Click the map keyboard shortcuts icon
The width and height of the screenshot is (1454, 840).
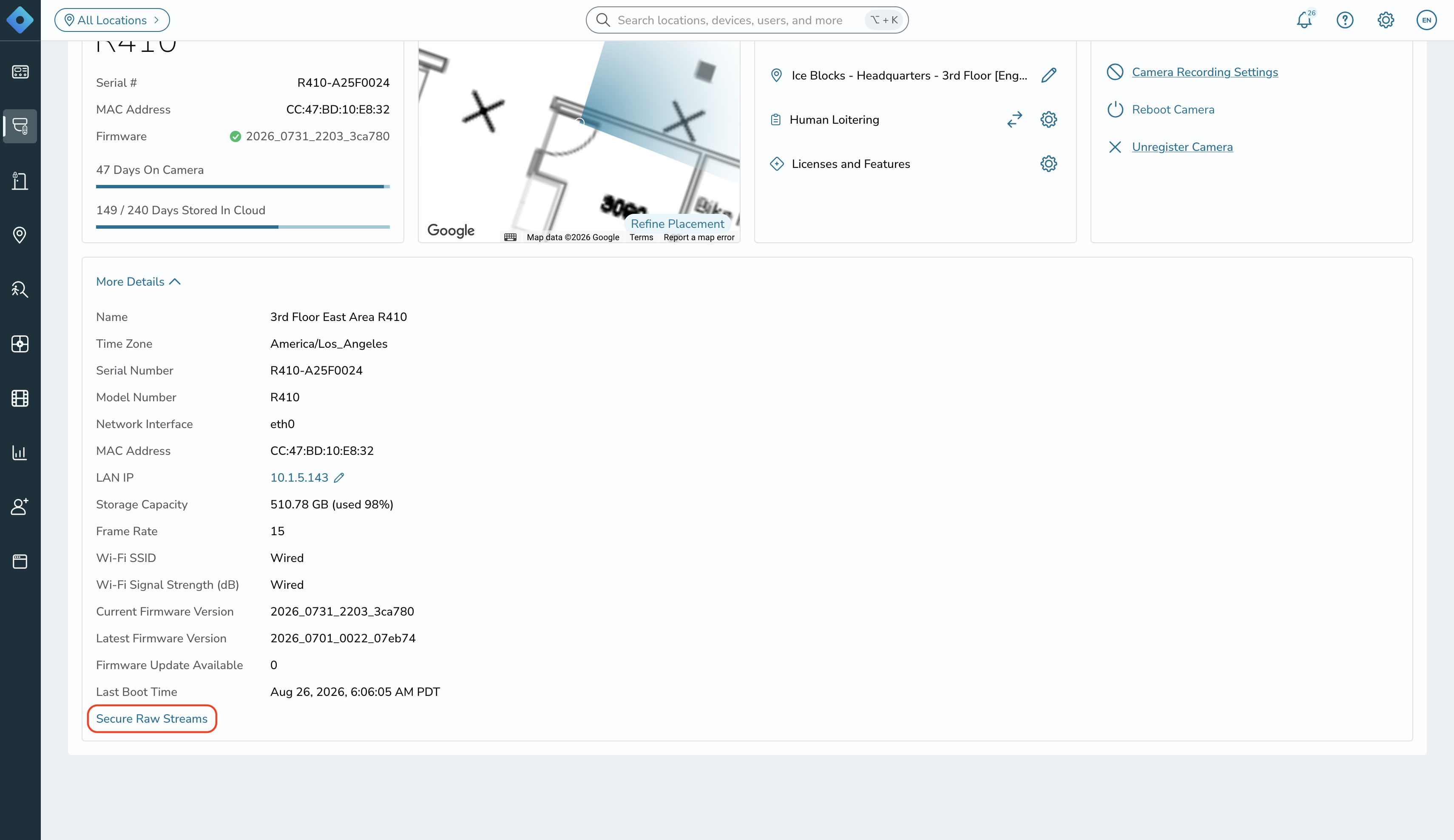pos(510,237)
